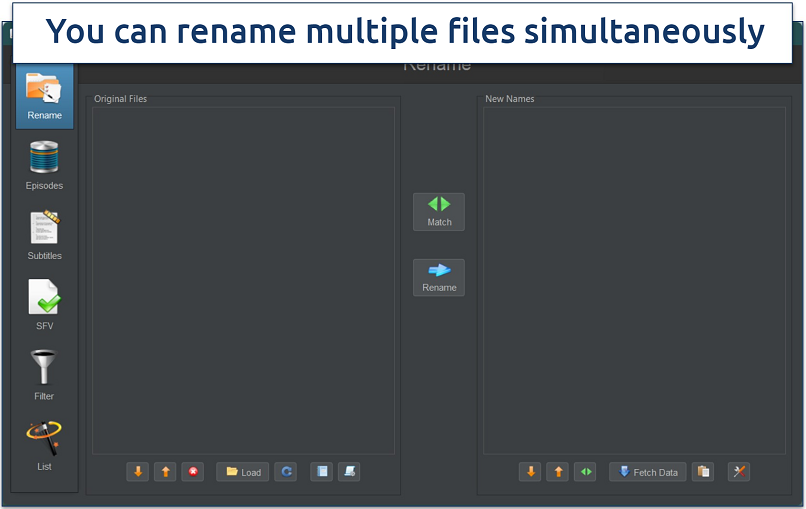Click the clipboard paste icon under New Names
This screenshot has width=806, height=509.
[x=703, y=472]
